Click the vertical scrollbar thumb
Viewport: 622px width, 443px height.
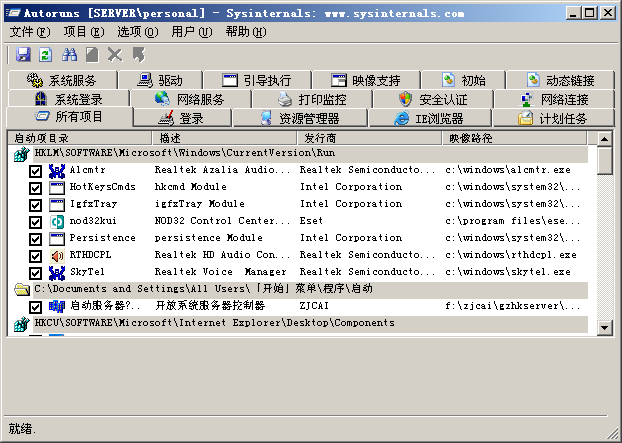(x=605, y=161)
